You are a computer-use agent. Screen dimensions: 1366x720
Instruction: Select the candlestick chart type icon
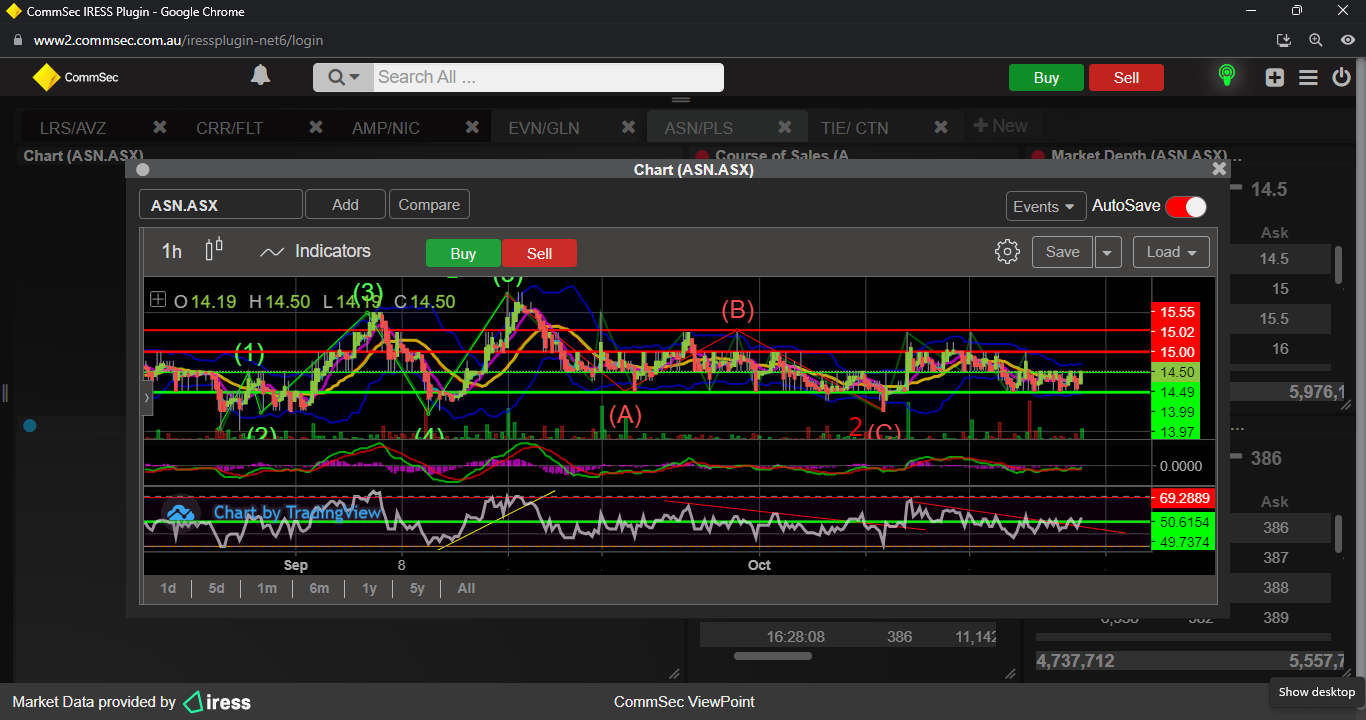tap(214, 250)
